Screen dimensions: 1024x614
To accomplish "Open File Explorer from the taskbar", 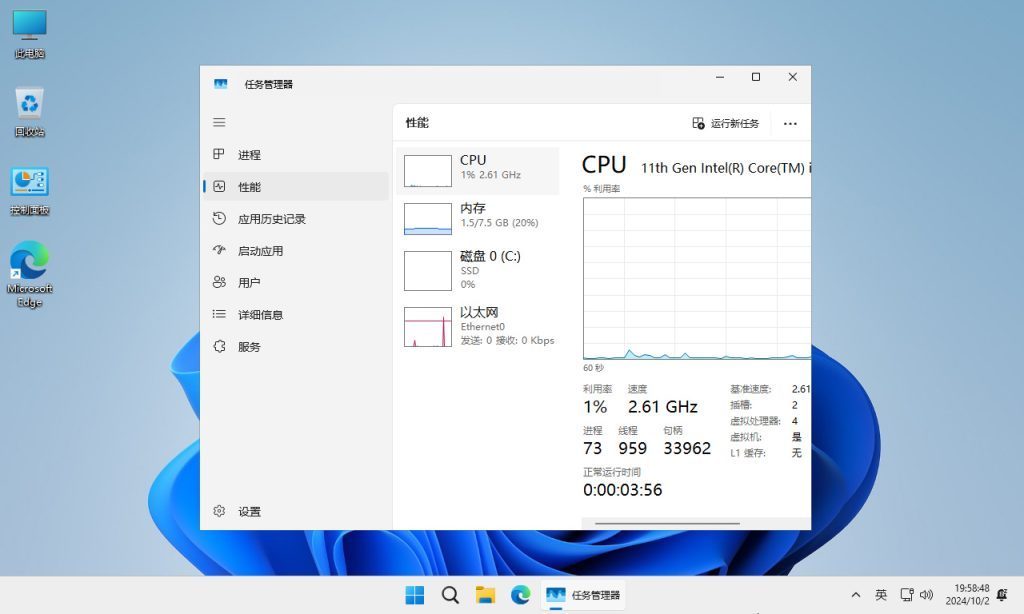I will (485, 593).
